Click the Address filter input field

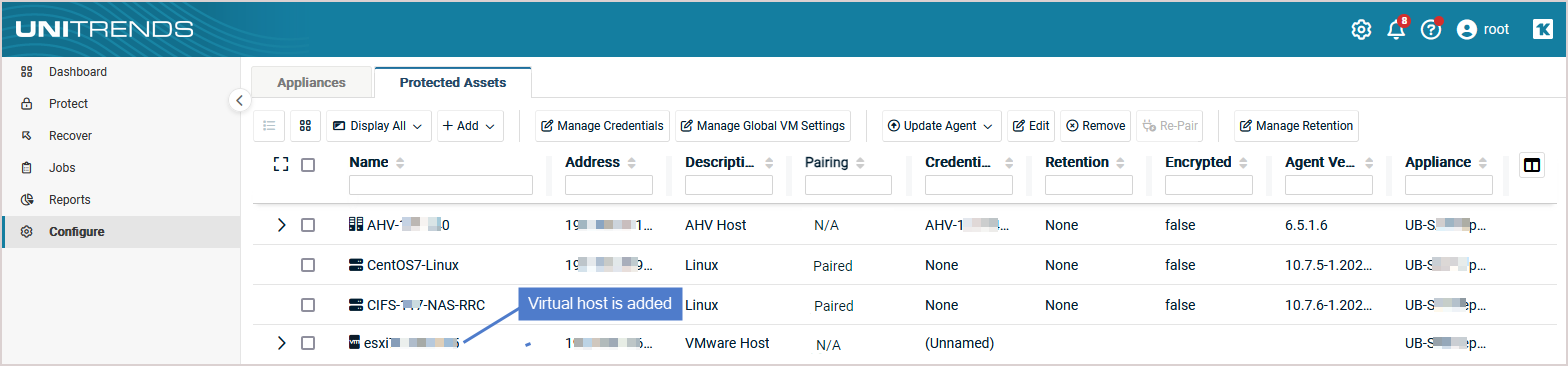pyautogui.click(x=609, y=185)
